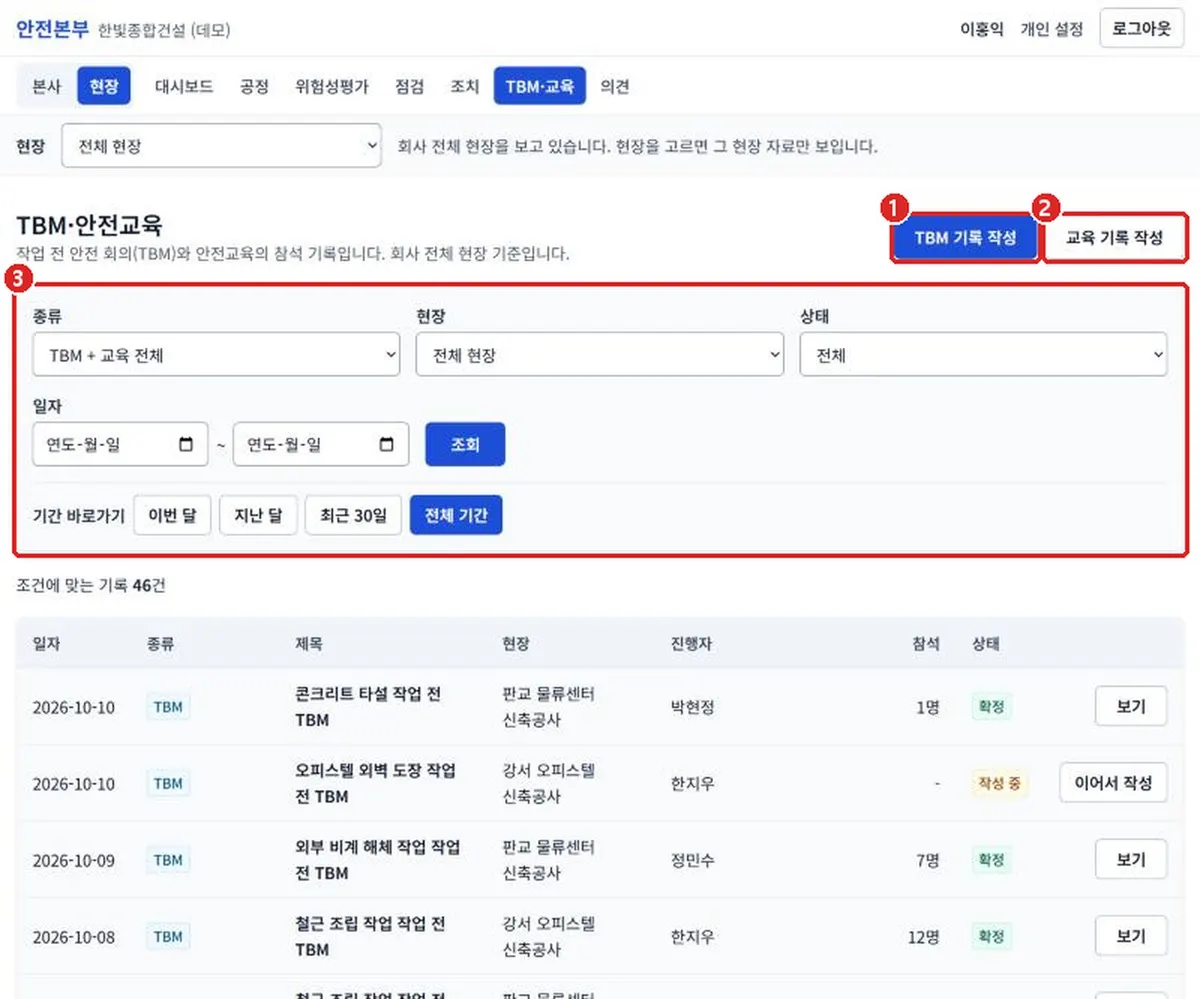Focus the start date input field

coord(120,445)
